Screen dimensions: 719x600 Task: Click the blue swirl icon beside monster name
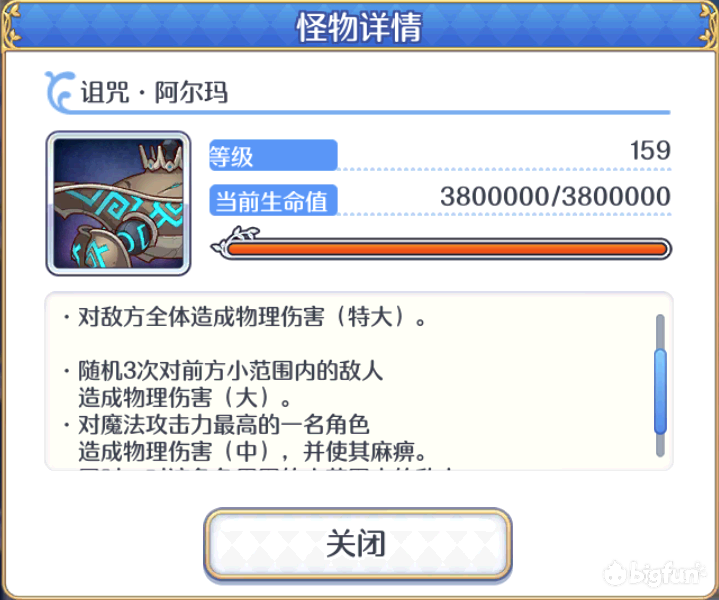click(x=60, y=91)
